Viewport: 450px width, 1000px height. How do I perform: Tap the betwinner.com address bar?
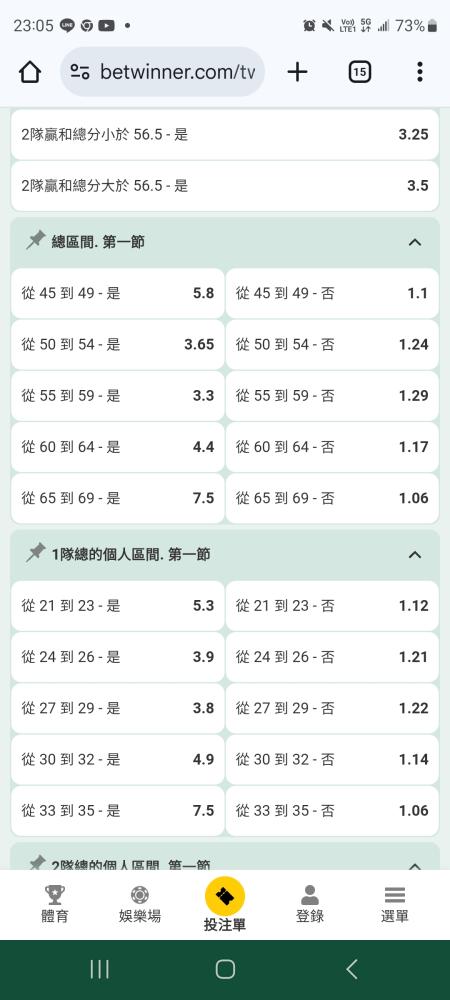tap(163, 72)
